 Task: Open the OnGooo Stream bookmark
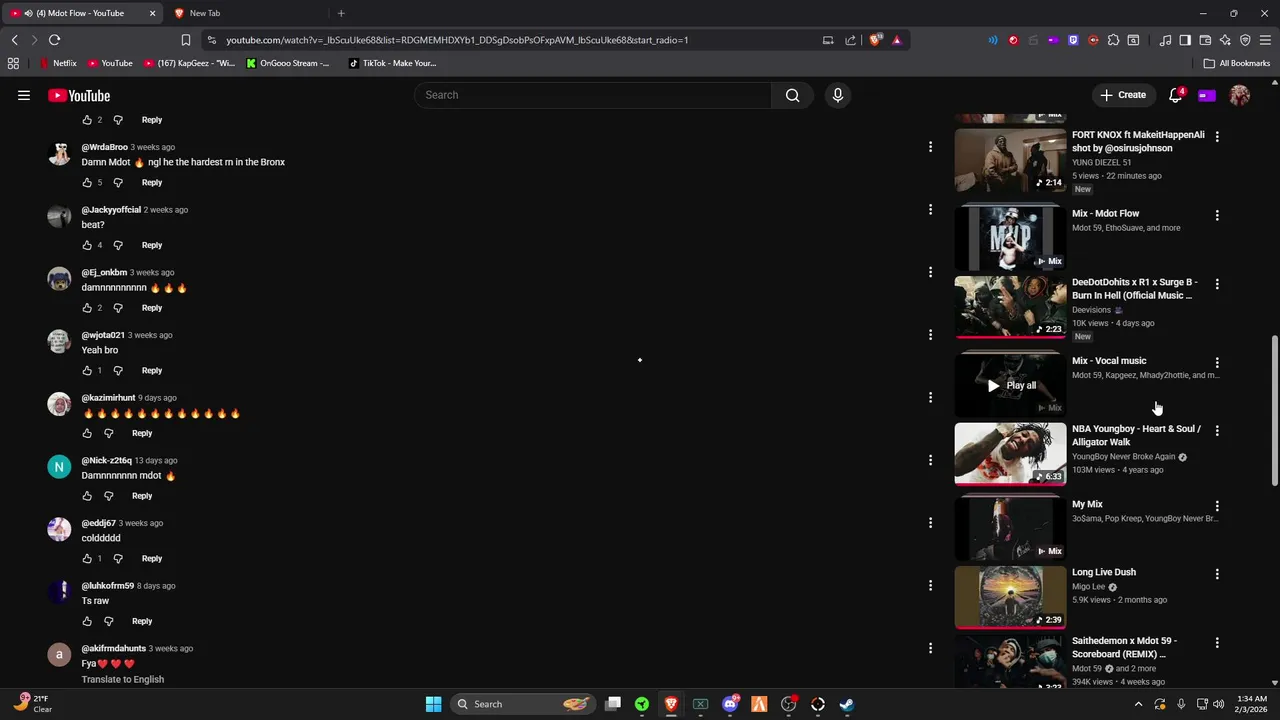287,63
